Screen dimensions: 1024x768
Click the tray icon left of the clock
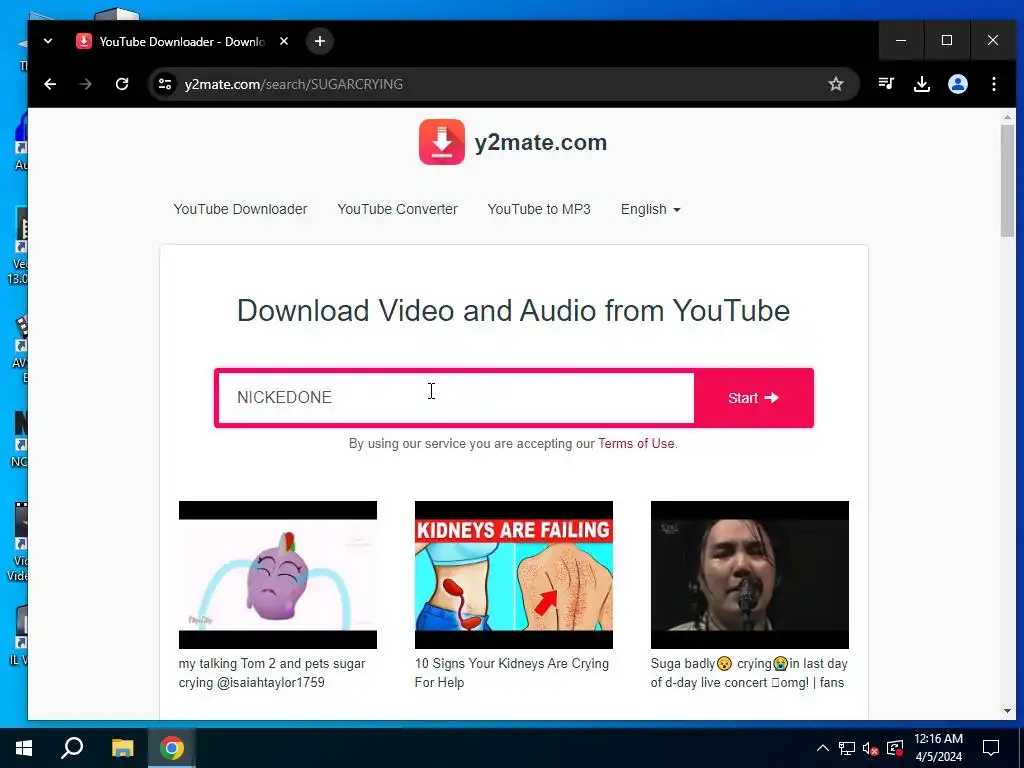(x=895, y=748)
